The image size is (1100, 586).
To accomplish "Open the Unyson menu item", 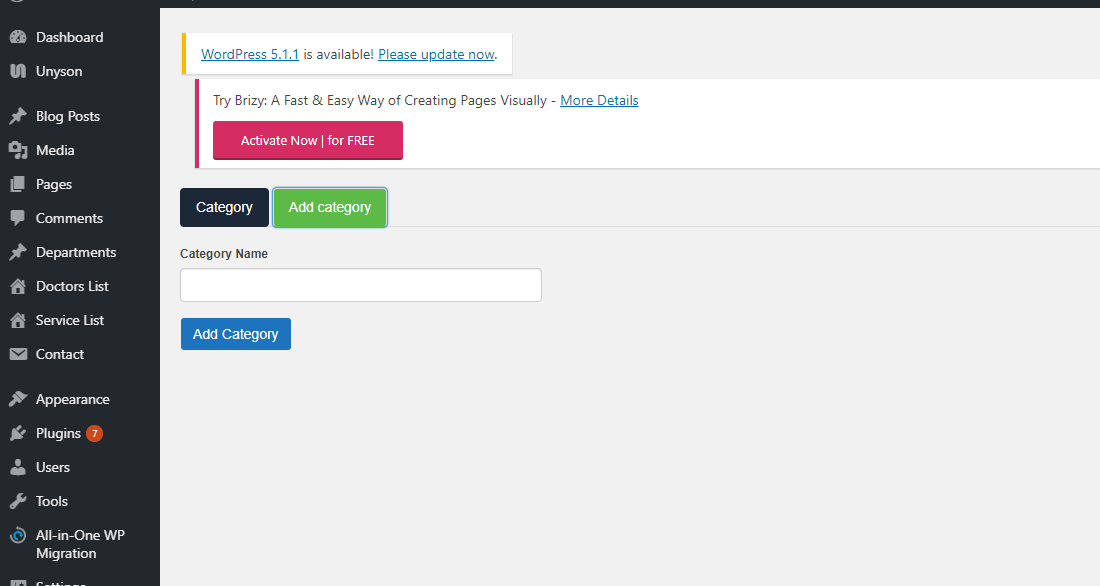I will [x=59, y=72].
